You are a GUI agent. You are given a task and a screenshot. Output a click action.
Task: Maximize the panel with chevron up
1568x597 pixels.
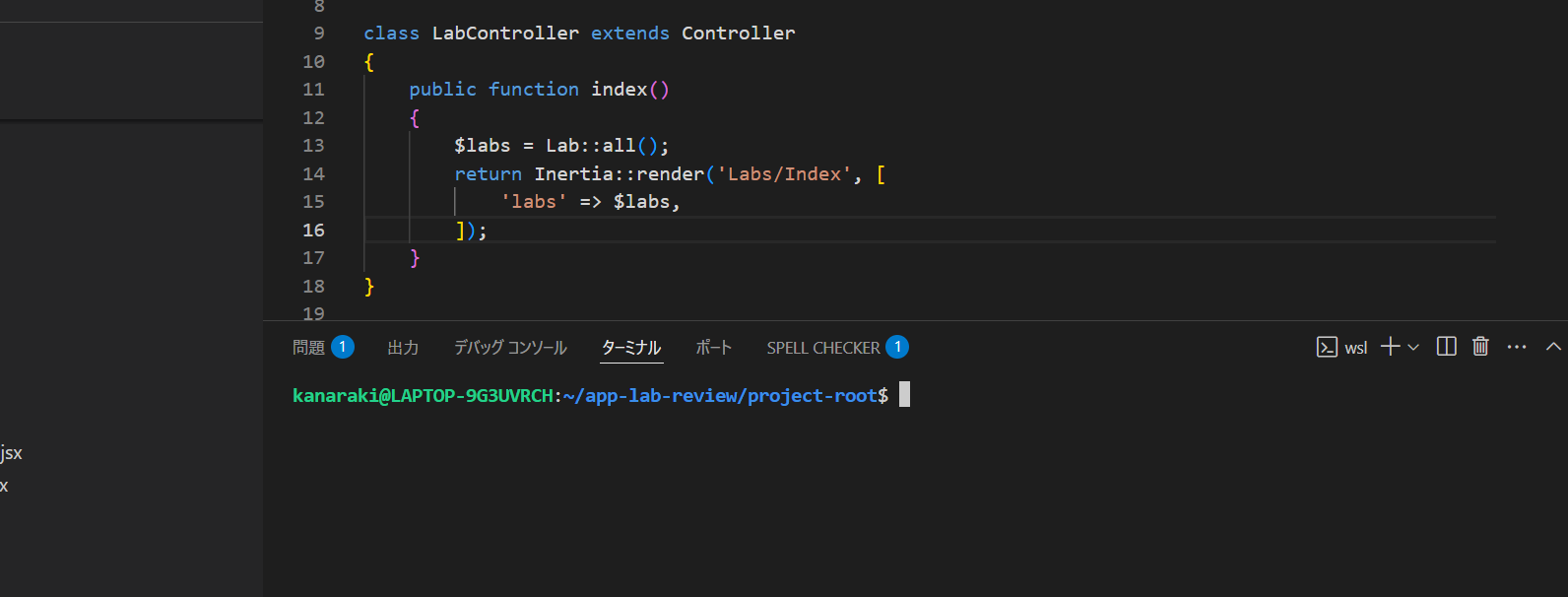(1553, 347)
